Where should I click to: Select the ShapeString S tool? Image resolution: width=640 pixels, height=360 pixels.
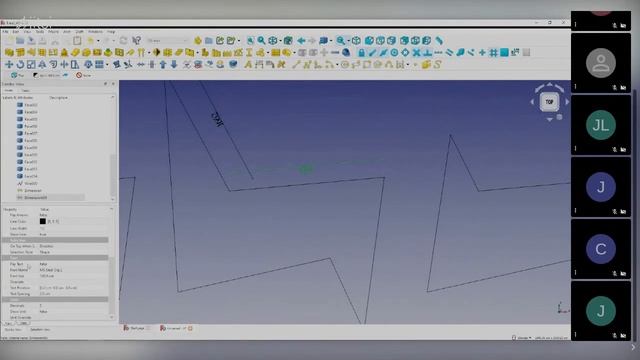[x=438, y=64]
